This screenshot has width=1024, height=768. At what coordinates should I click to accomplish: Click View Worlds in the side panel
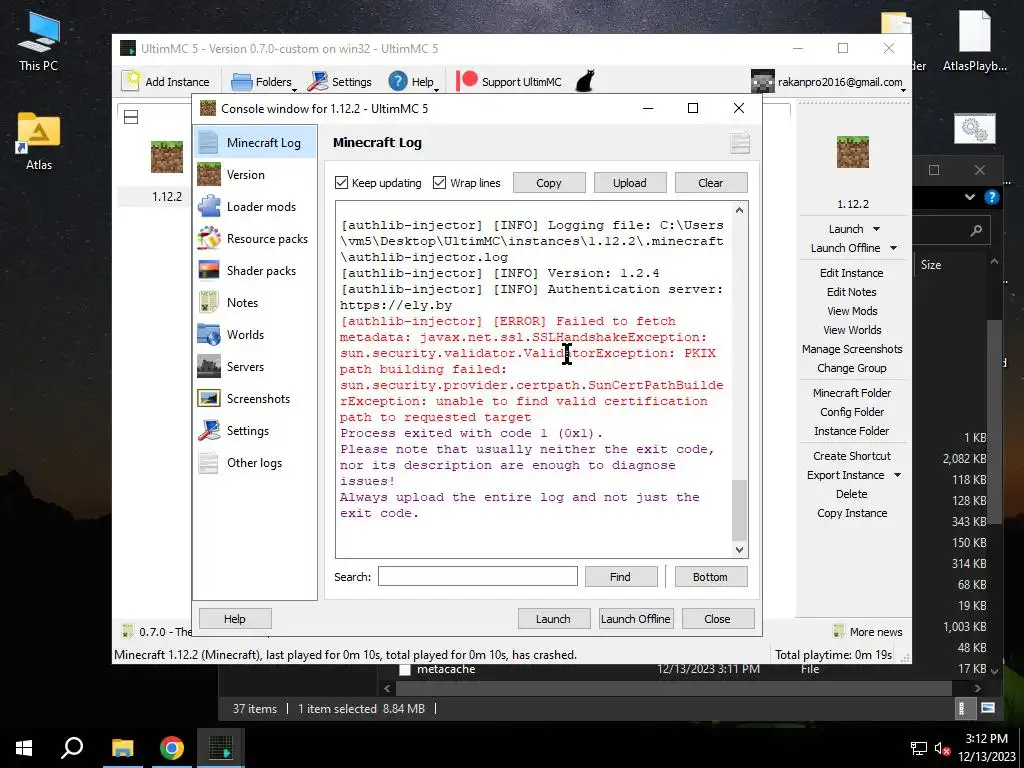point(852,330)
